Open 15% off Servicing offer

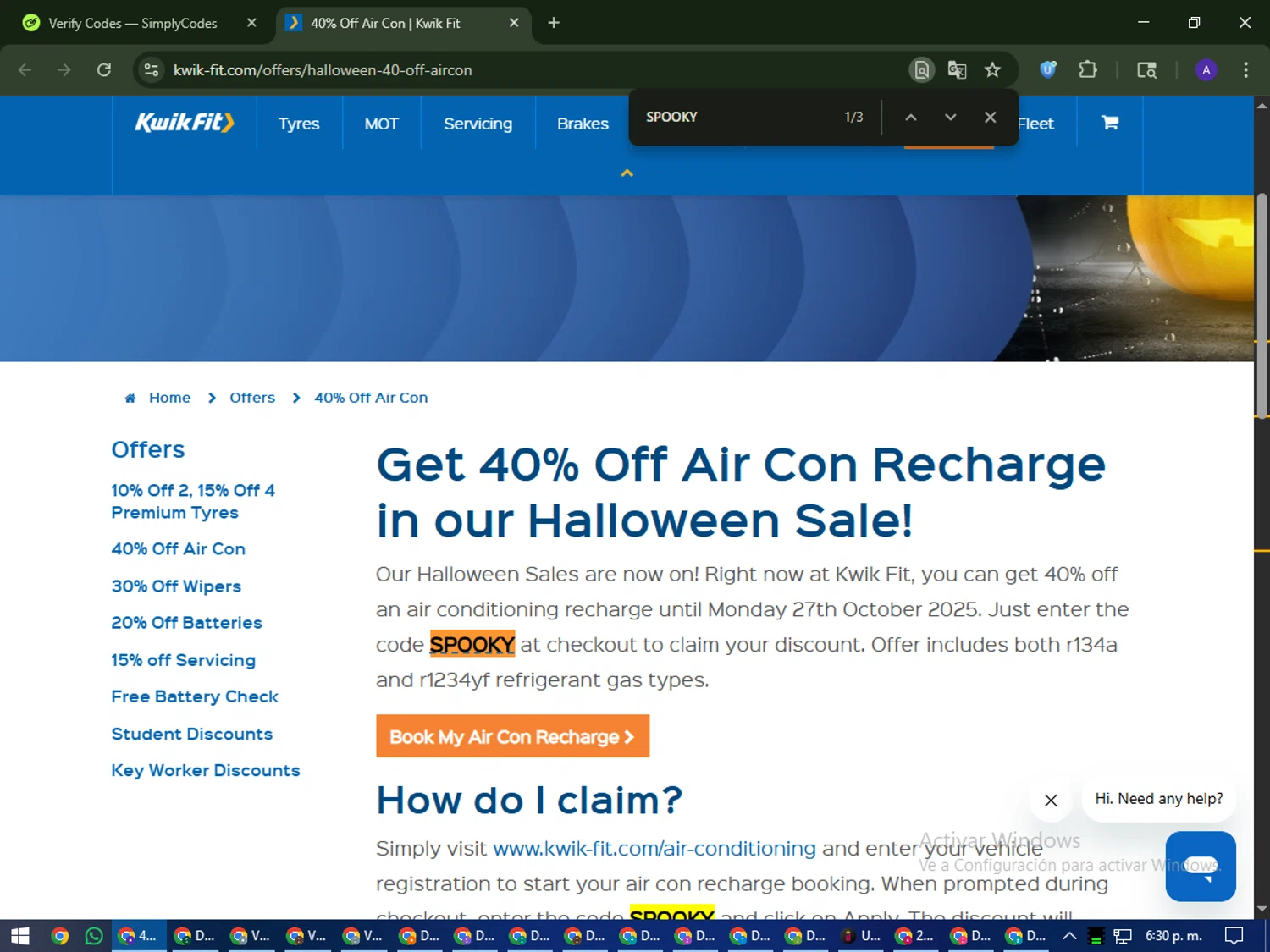coord(183,659)
